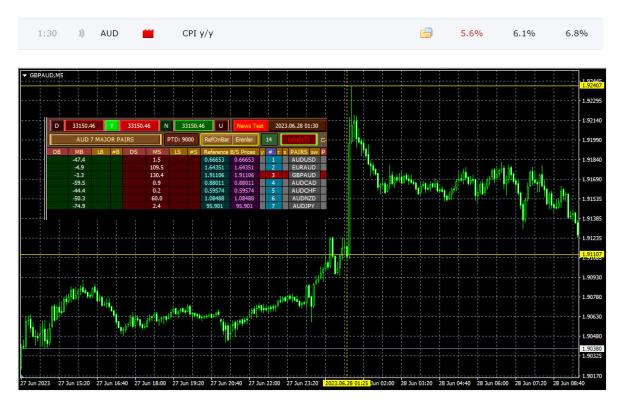The width and height of the screenshot is (625, 409).
Task: Click the 109.5 value in EURAUD row
Action: coord(157,167)
